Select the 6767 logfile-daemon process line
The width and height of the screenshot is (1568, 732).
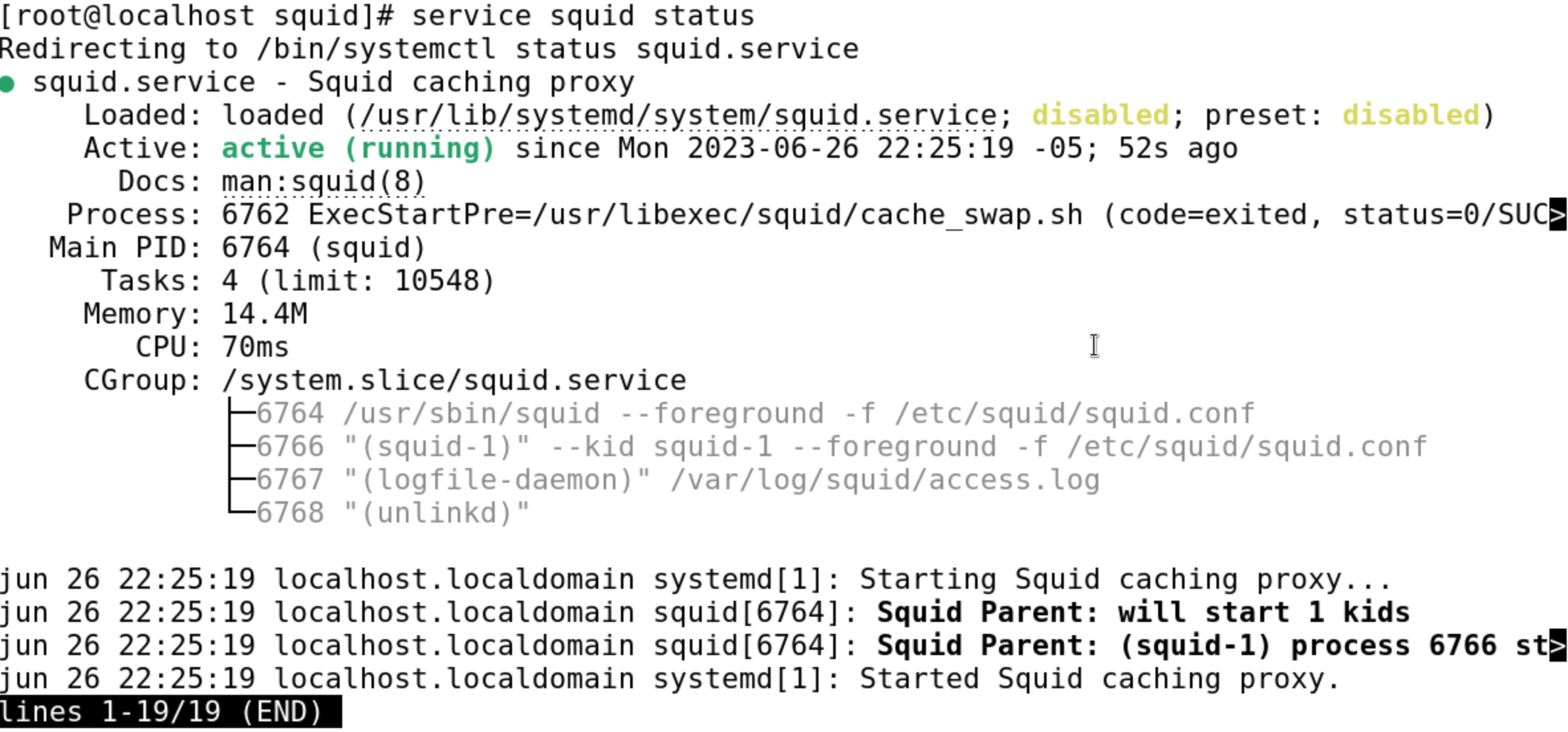[x=677, y=480]
